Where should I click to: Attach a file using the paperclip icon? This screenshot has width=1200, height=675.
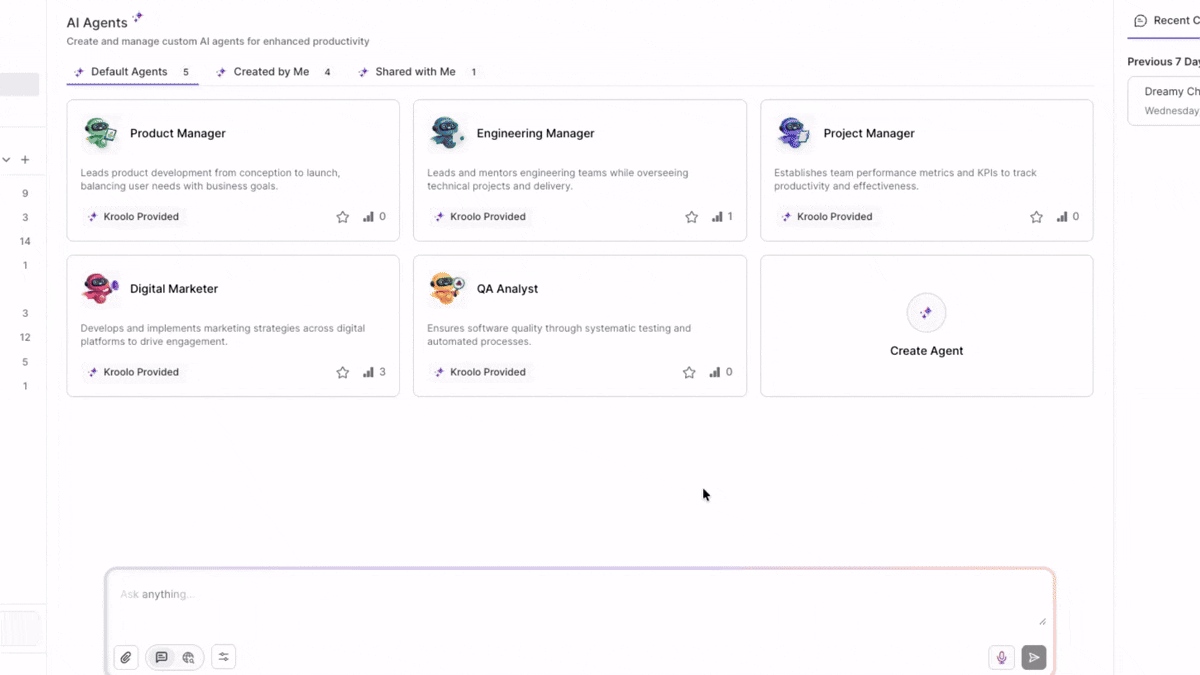click(x=126, y=657)
